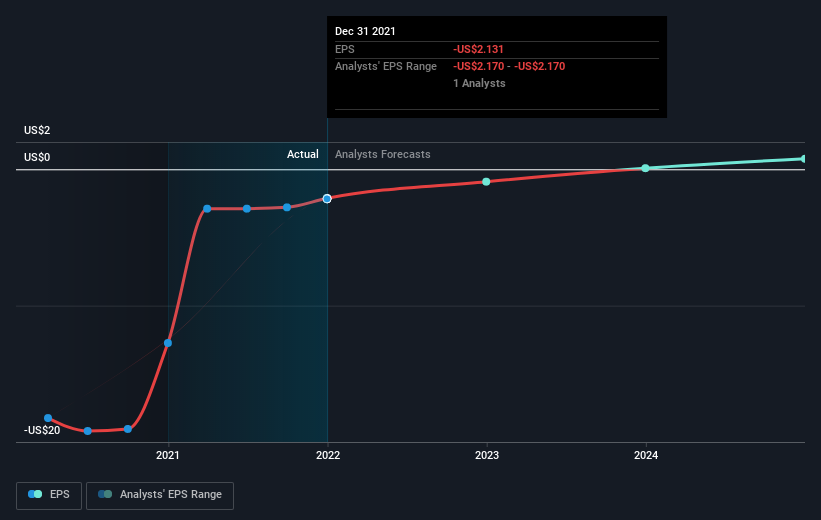Image resolution: width=821 pixels, height=520 pixels.
Task: Click the lowest EPS data point in mid-2020
Action: (x=88, y=431)
